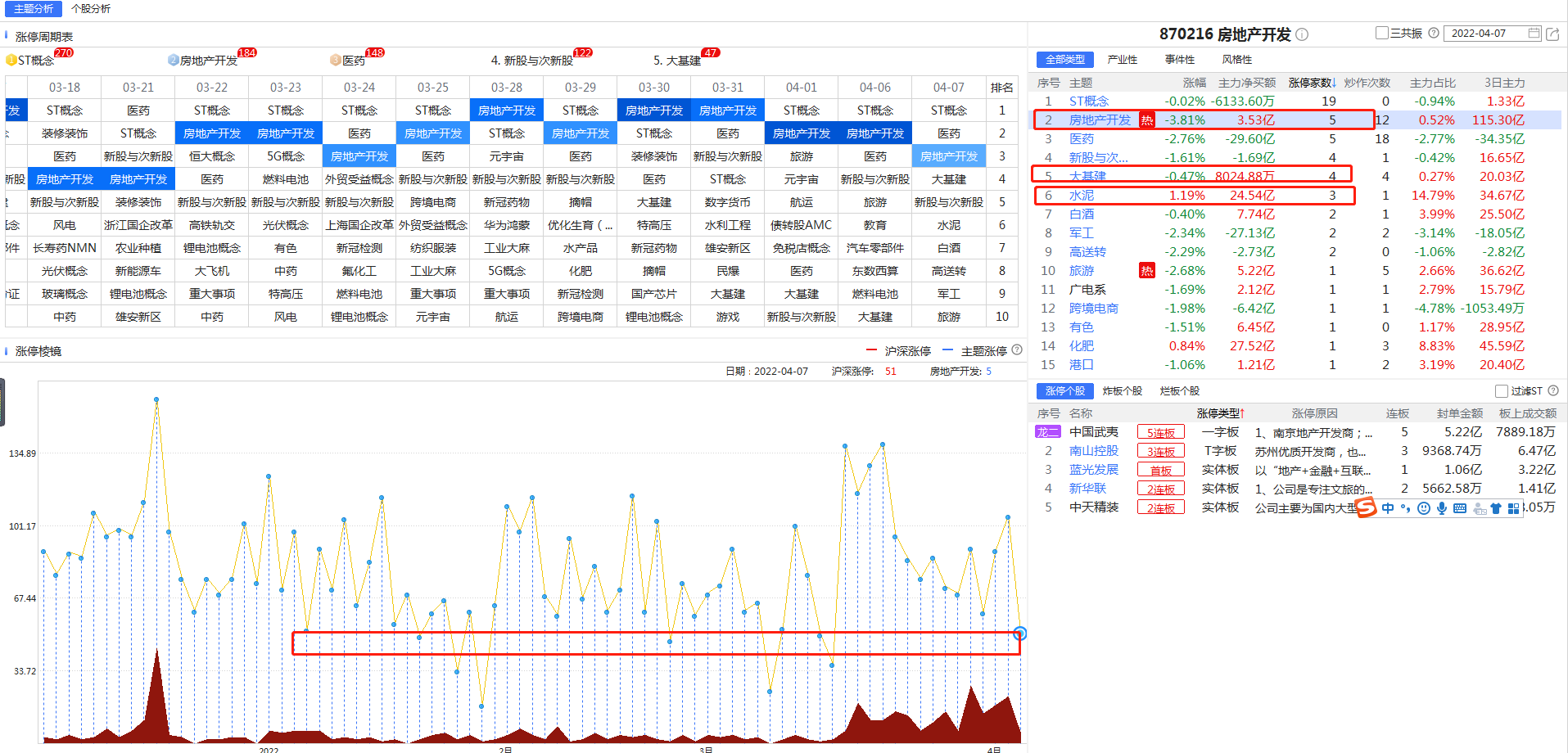The width and height of the screenshot is (1568, 753).
Task: Select the 事件性 filter tab
Action: [1179, 60]
